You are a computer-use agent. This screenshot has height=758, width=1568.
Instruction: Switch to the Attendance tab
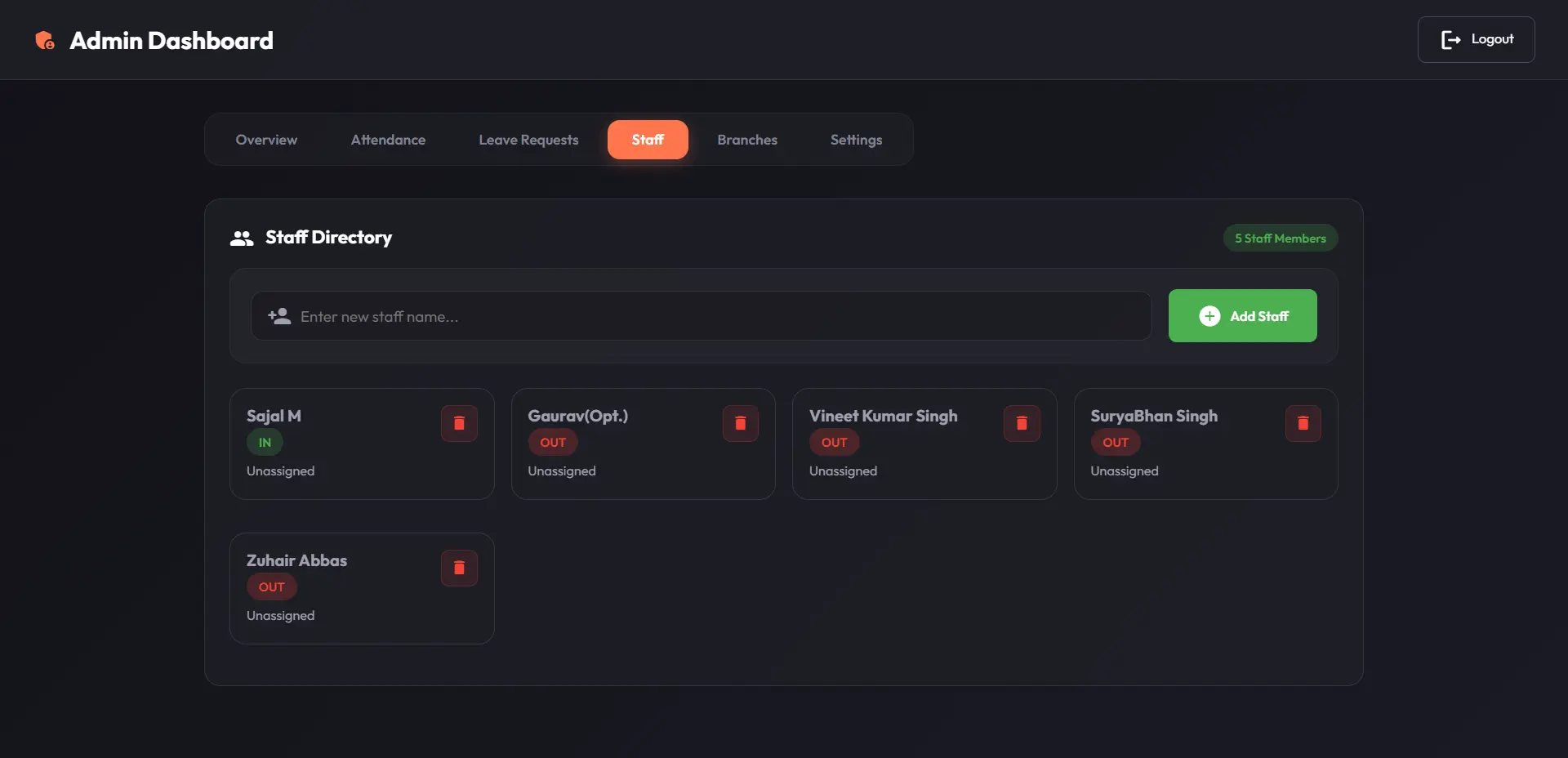coord(388,140)
